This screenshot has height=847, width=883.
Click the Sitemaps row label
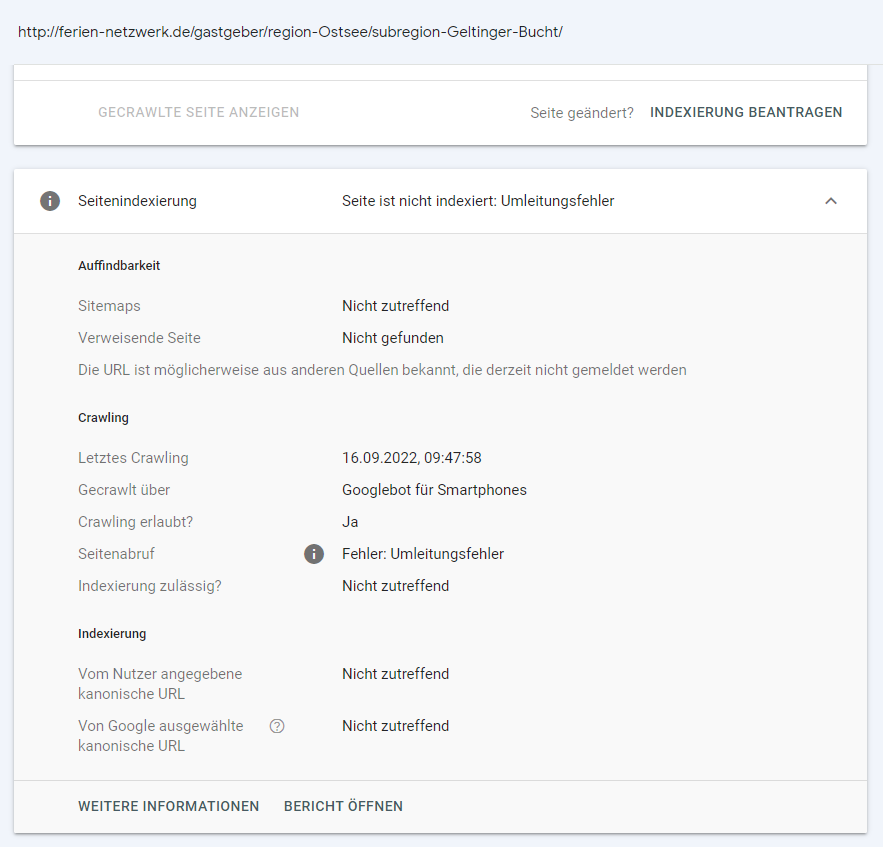pyautogui.click(x=109, y=306)
